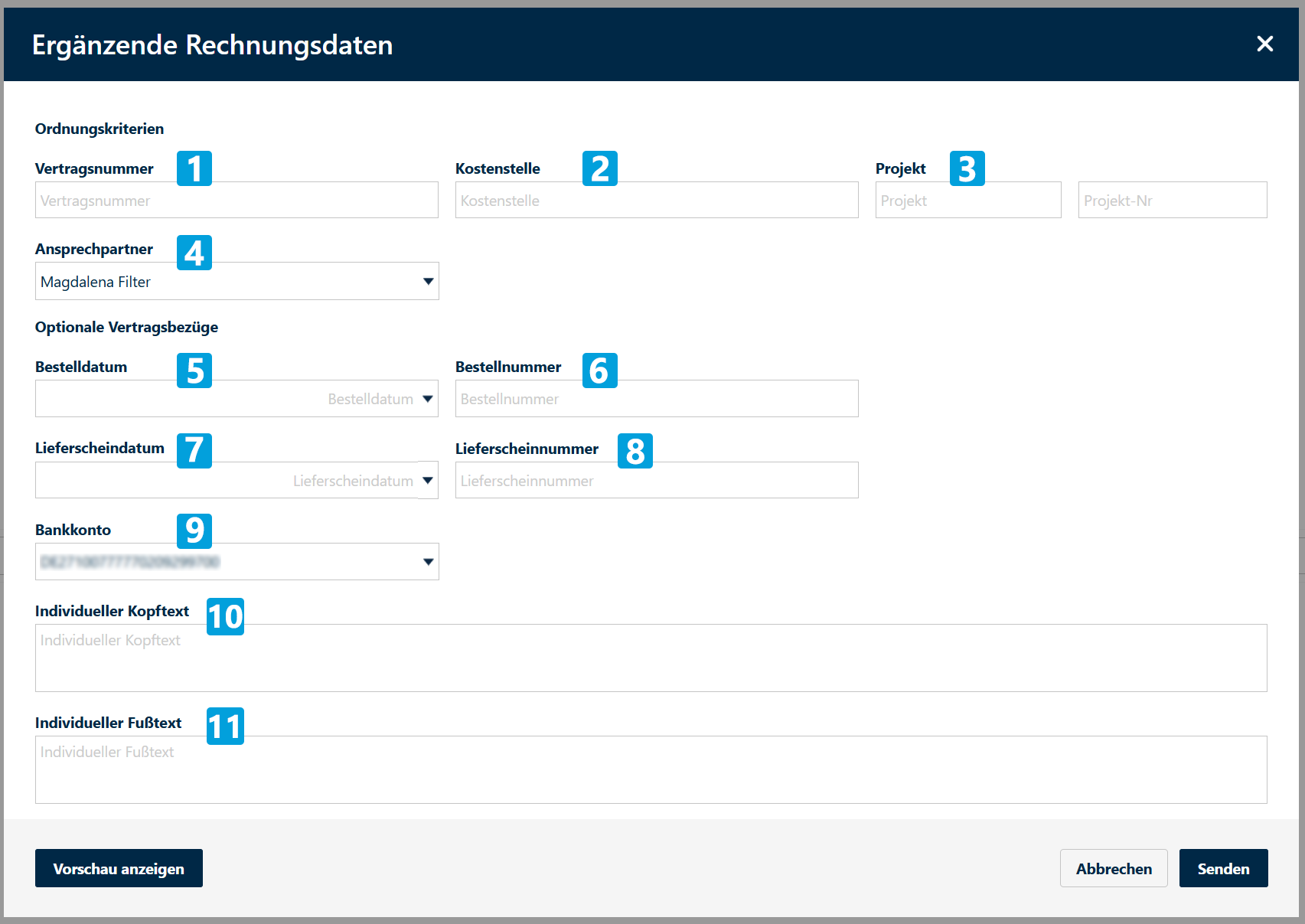1305x924 pixels.
Task: Click the Individueller Fußtext text area
Action: 651,770
